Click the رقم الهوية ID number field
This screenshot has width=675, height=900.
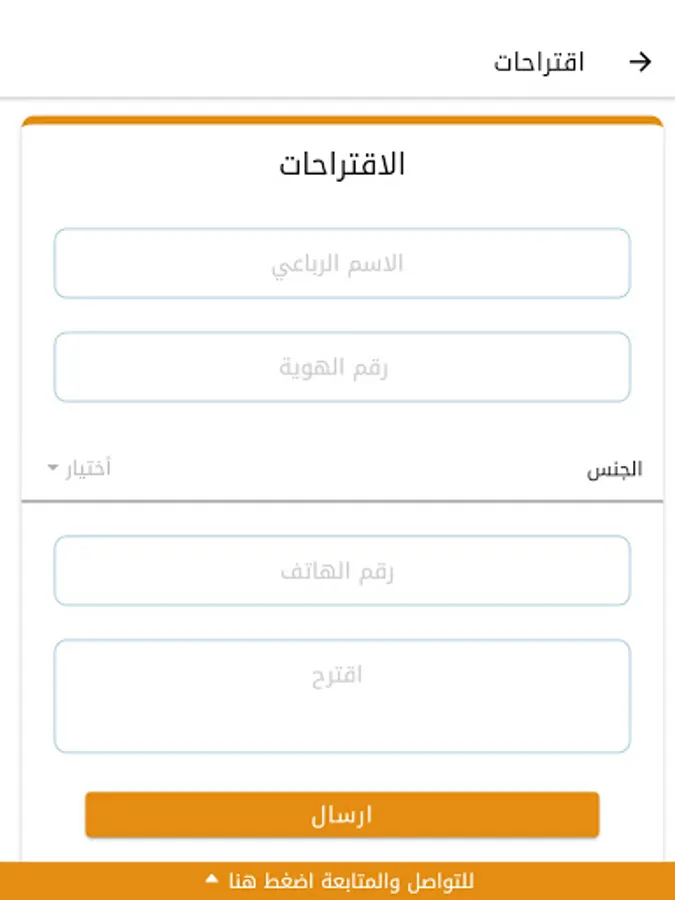pyautogui.click(x=342, y=367)
